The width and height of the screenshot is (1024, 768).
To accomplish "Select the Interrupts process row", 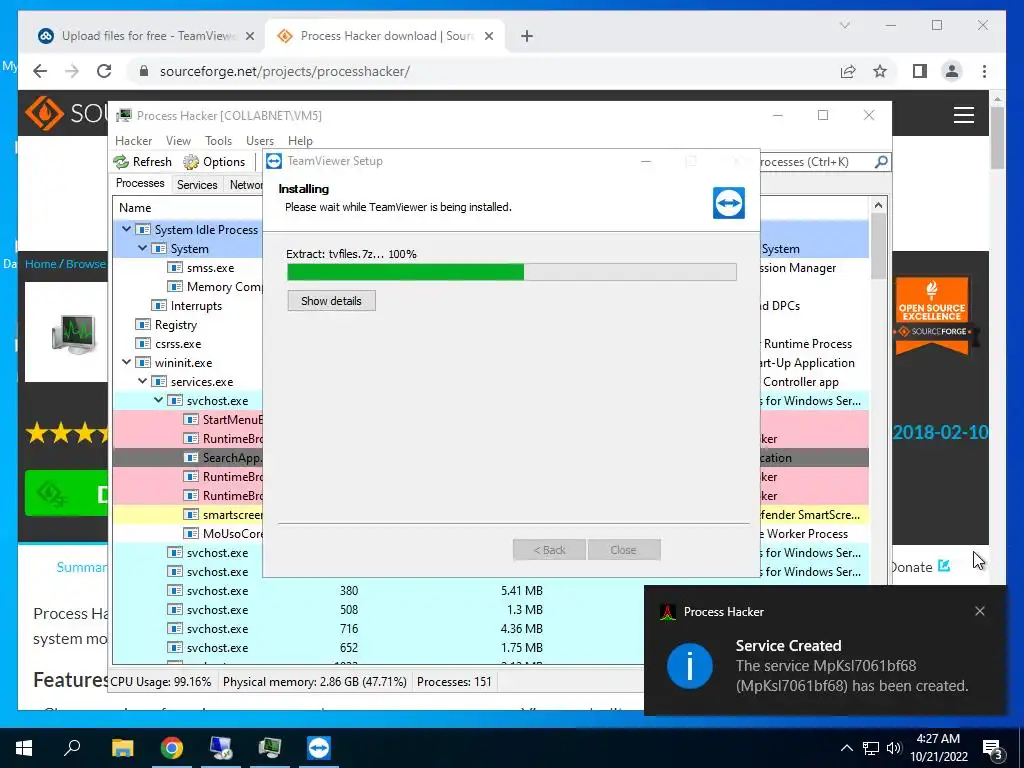I will click(x=196, y=306).
